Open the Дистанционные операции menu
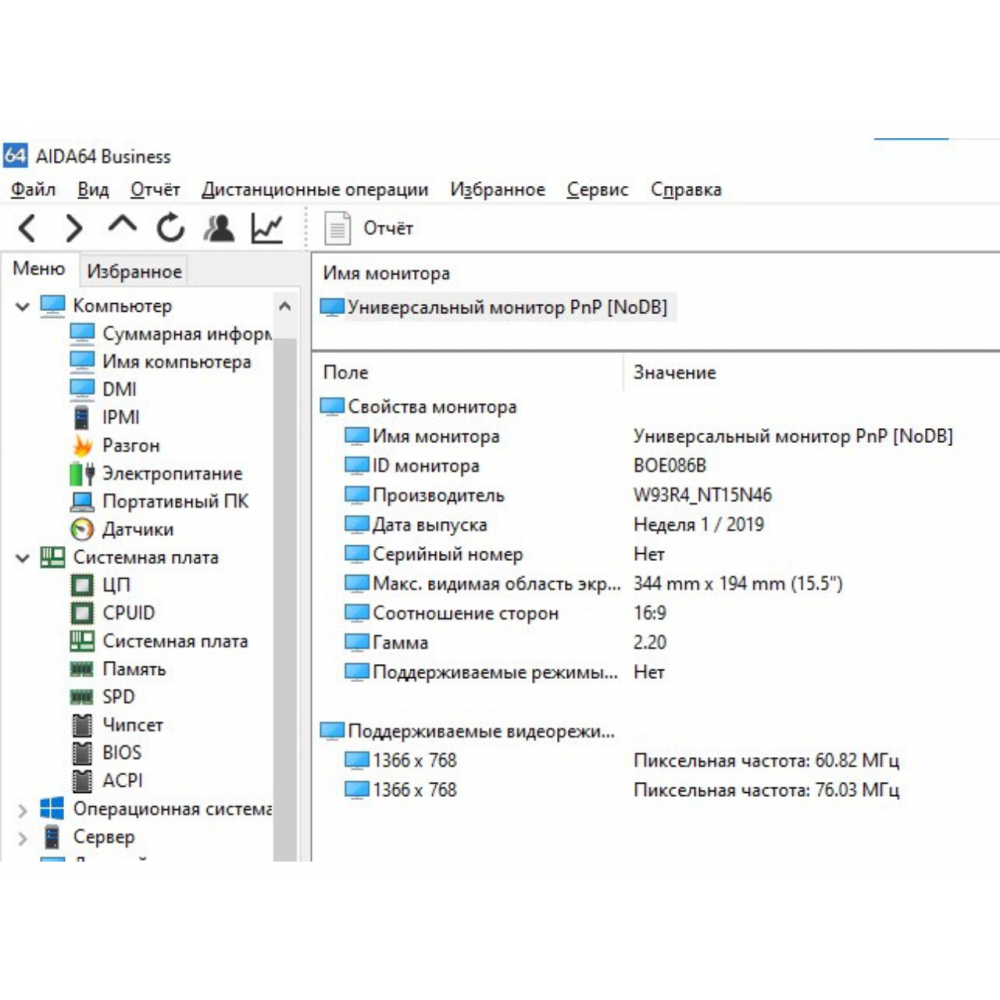The image size is (1000, 1000). (315, 189)
